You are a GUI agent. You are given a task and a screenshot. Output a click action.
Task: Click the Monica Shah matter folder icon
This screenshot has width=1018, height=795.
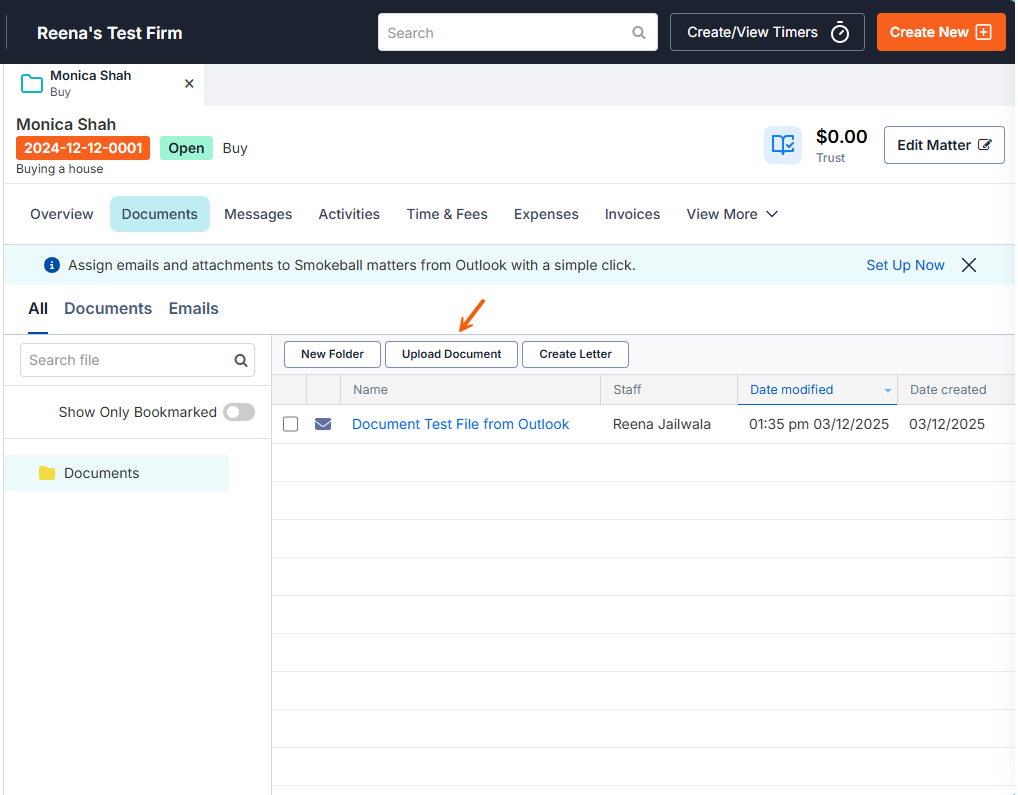coord(32,84)
